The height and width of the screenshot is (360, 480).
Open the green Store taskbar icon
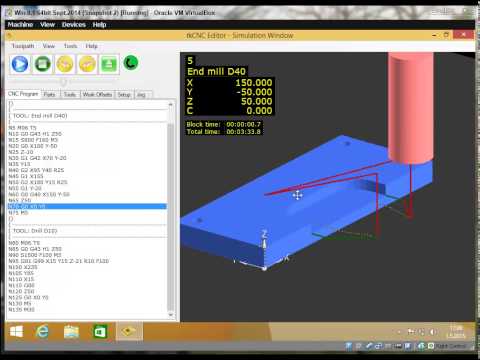(100, 332)
